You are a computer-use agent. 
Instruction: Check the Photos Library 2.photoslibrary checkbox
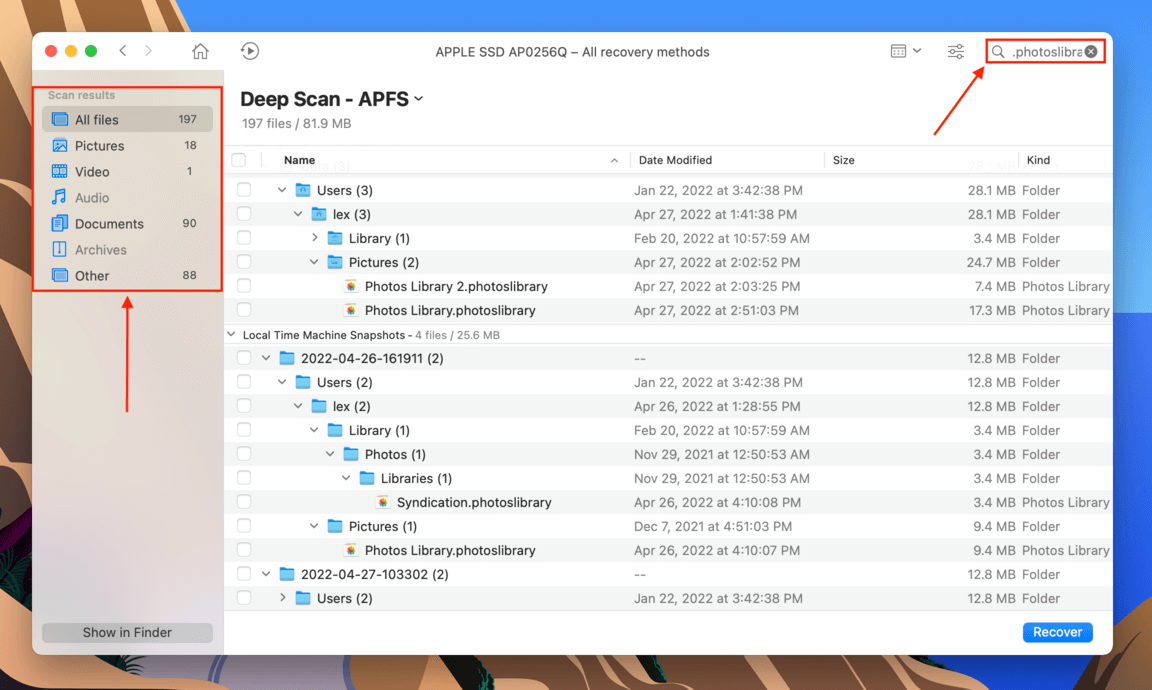pos(244,287)
